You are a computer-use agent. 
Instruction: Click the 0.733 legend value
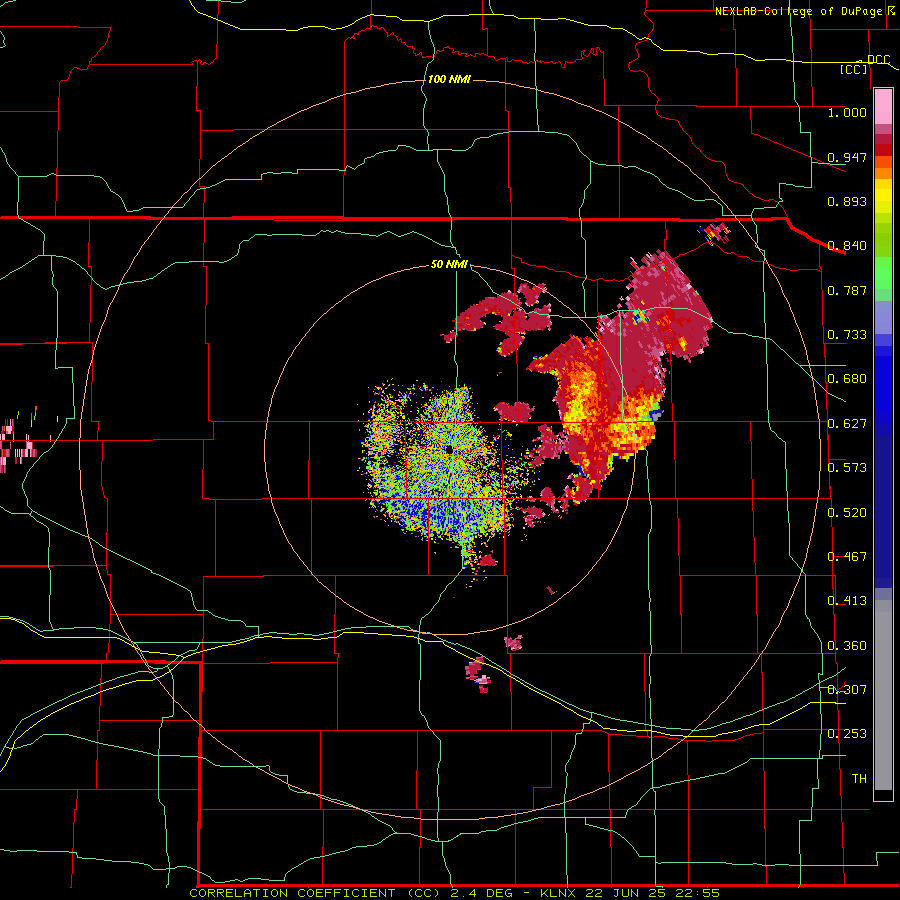pyautogui.click(x=847, y=335)
